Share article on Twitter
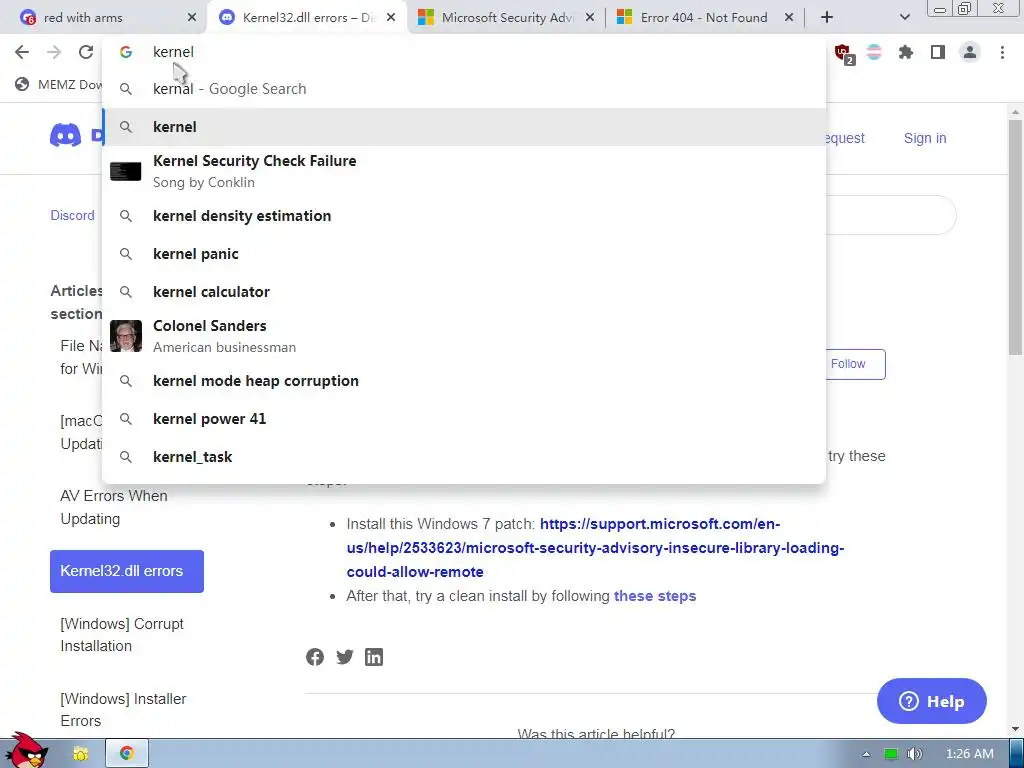Viewport: 1024px width, 768px height. coord(345,657)
